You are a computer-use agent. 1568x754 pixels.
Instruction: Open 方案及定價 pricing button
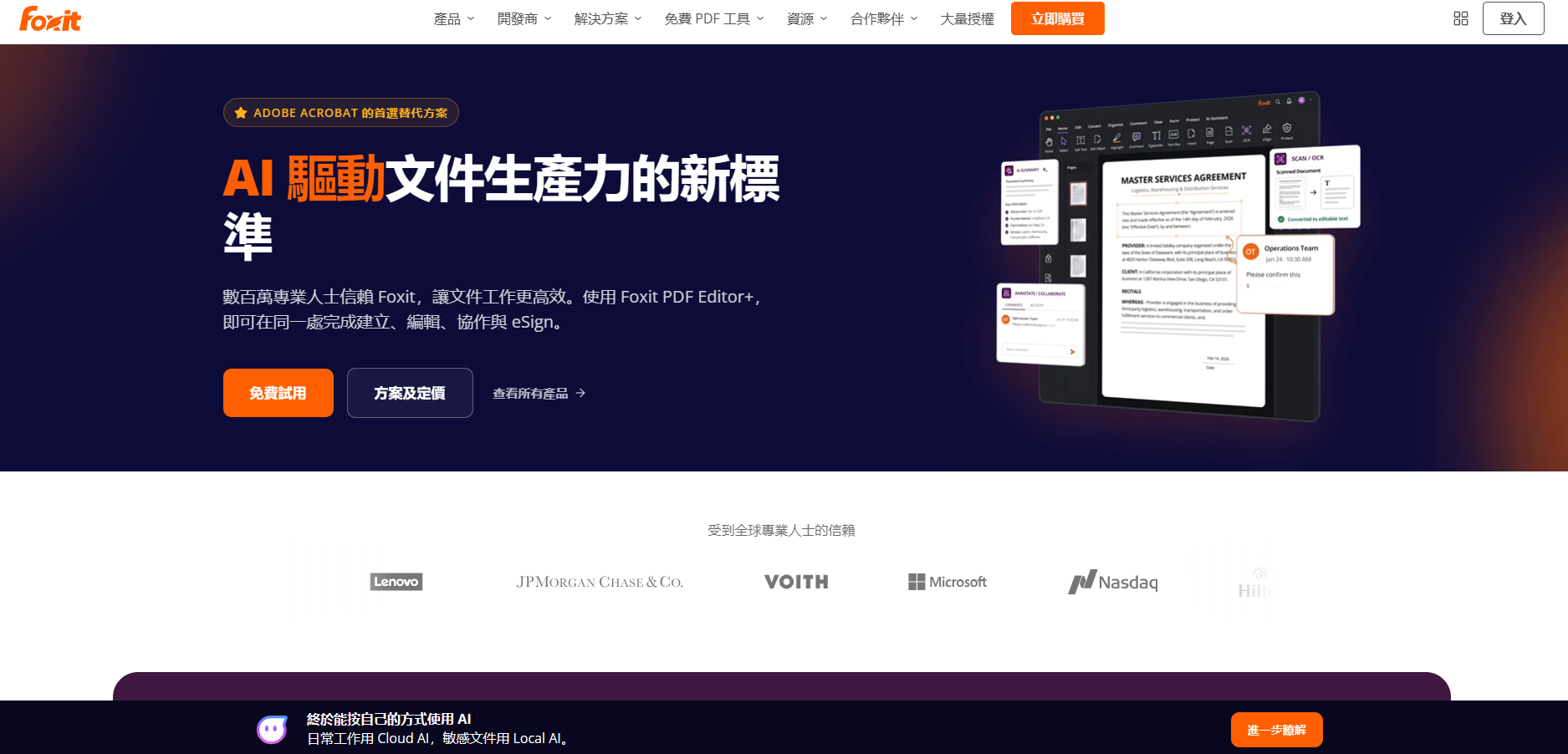pyautogui.click(x=410, y=393)
